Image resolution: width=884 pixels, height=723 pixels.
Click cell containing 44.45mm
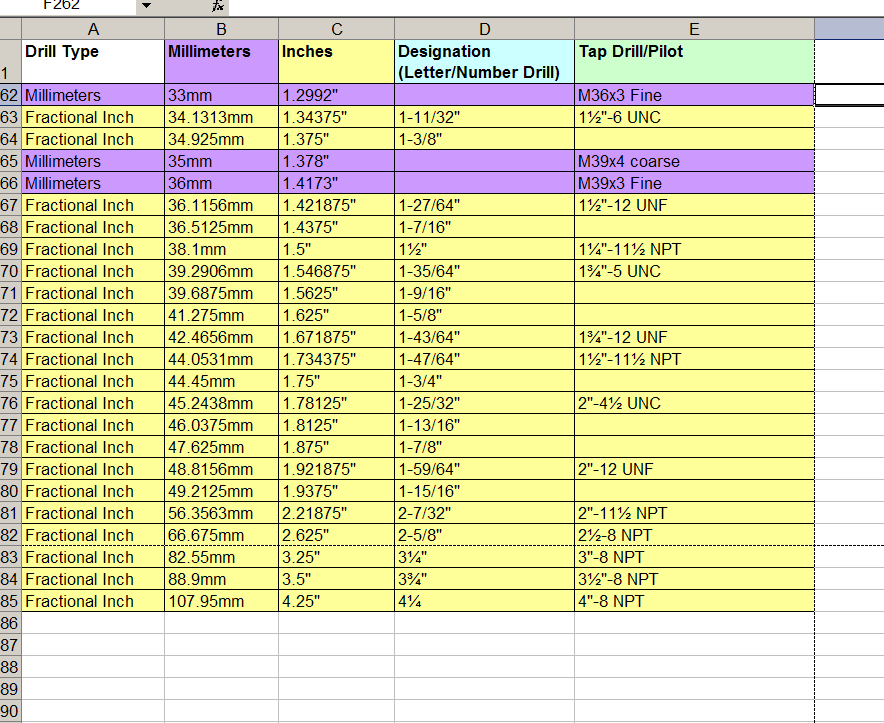click(x=222, y=381)
